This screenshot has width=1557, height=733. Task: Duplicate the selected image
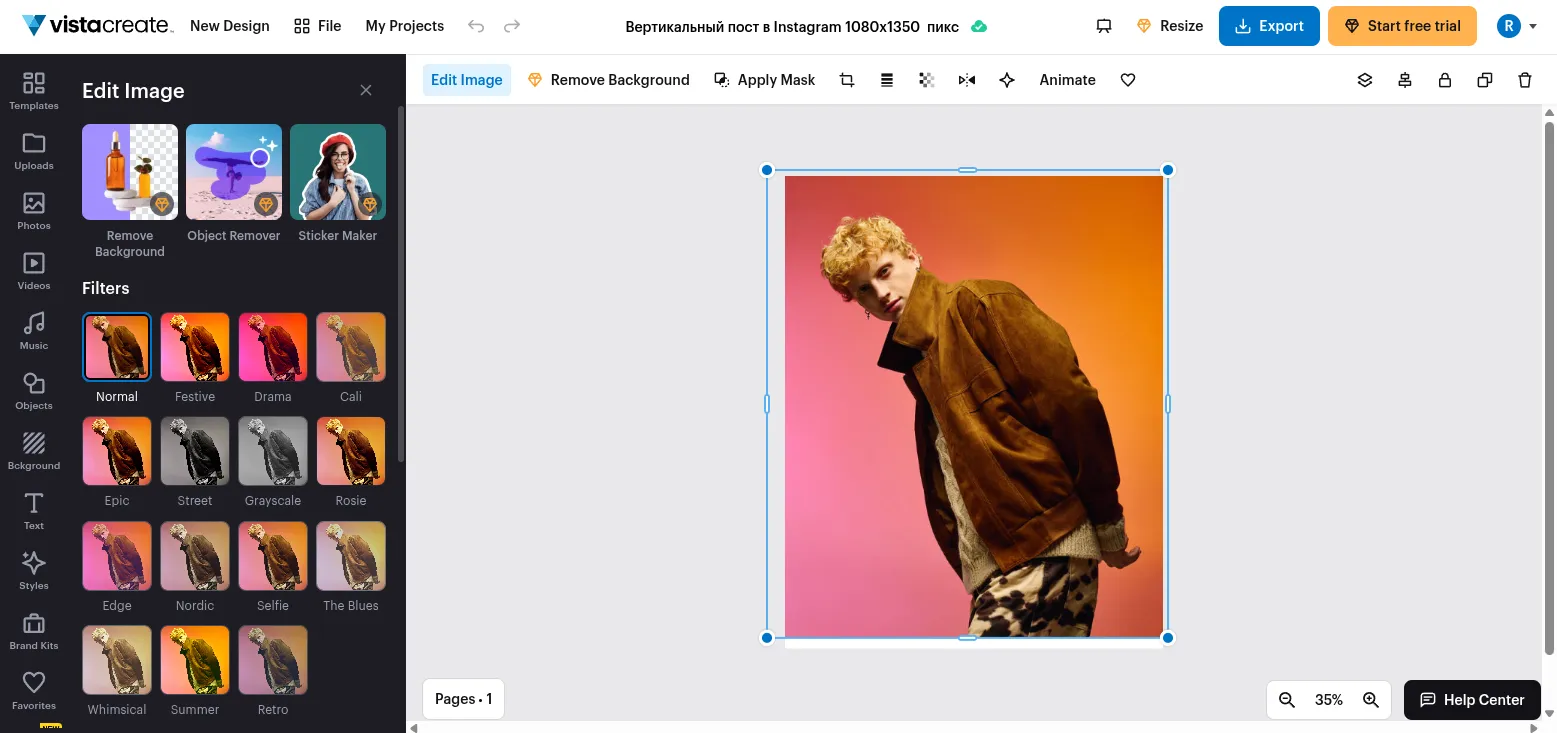pyautogui.click(x=1485, y=79)
